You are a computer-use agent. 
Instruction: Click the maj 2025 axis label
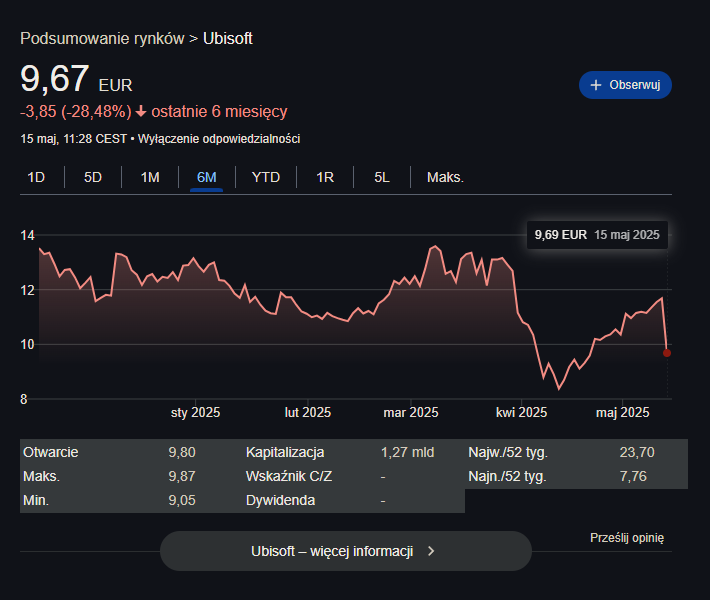click(622, 412)
